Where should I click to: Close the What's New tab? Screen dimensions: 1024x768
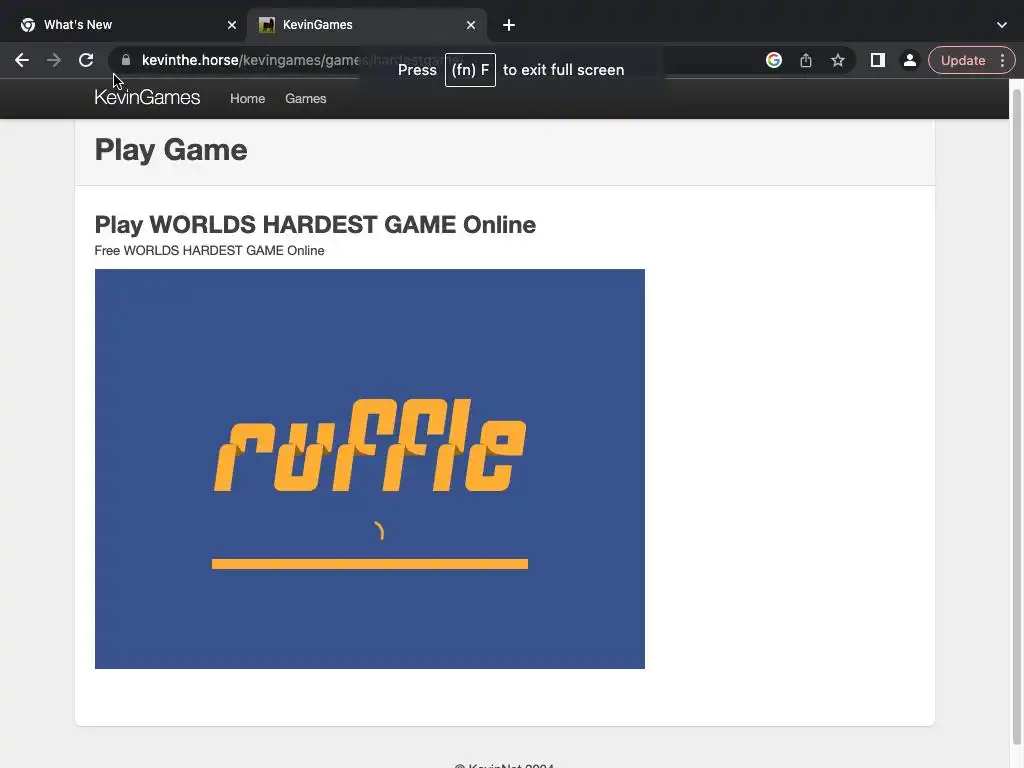[x=232, y=25]
